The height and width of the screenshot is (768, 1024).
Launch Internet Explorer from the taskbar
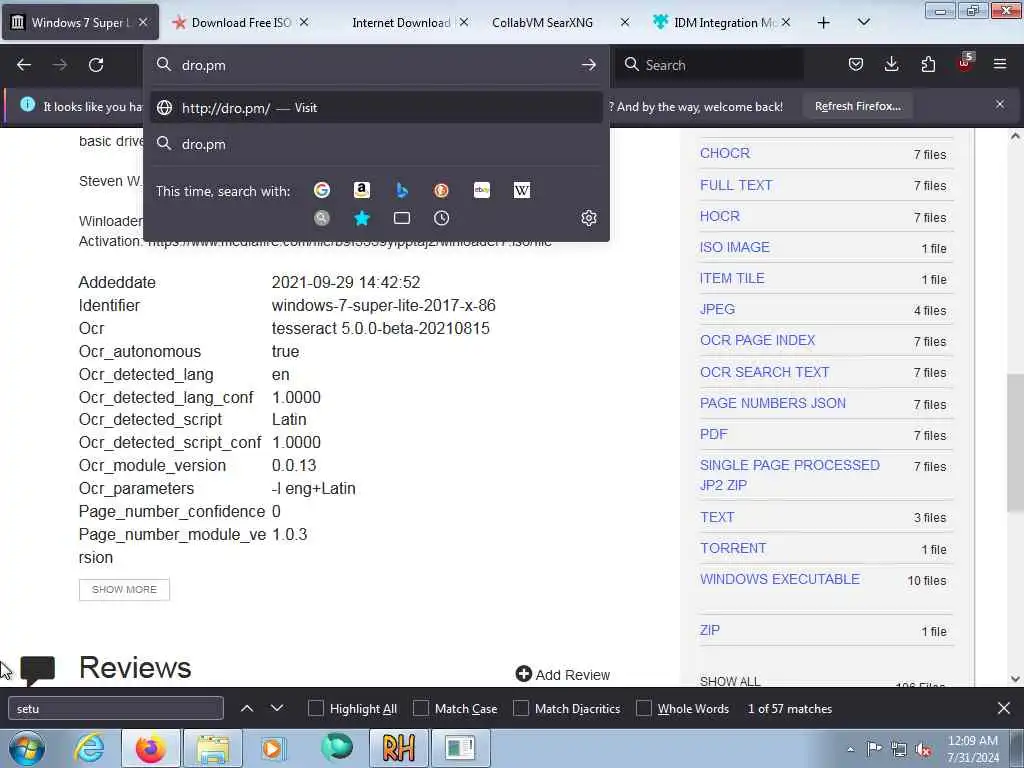tap(89, 748)
